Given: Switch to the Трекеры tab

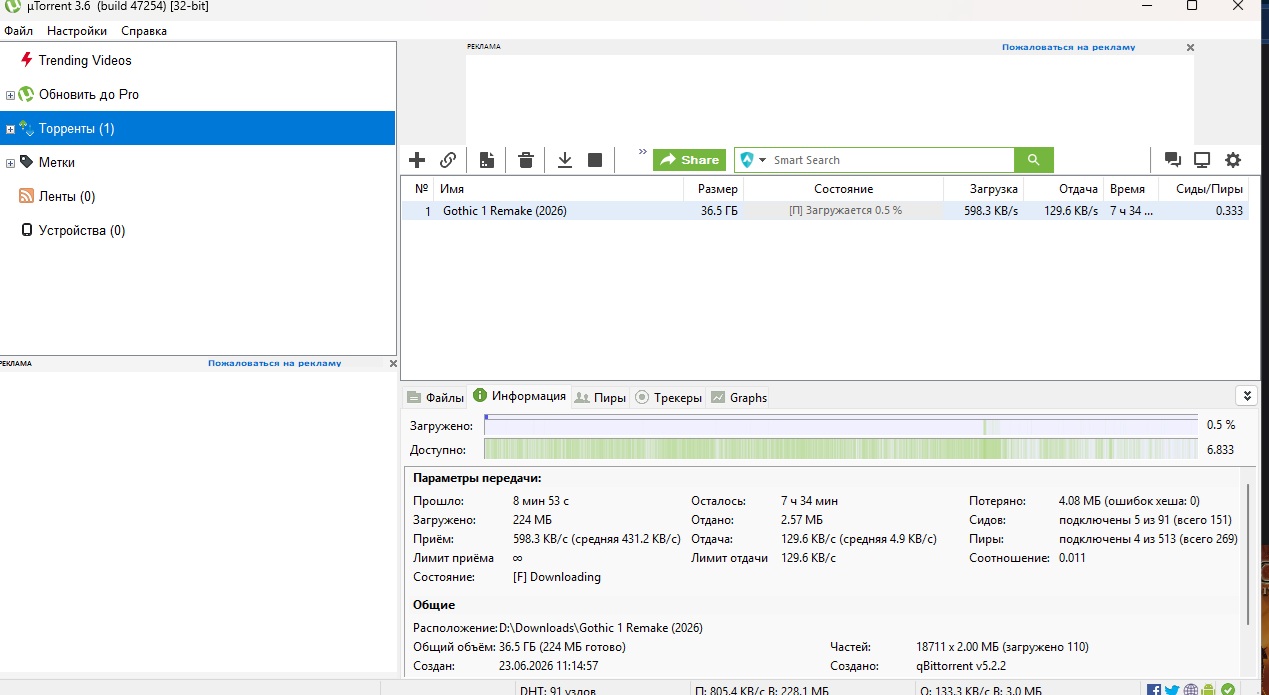Looking at the screenshot, I should (668, 397).
